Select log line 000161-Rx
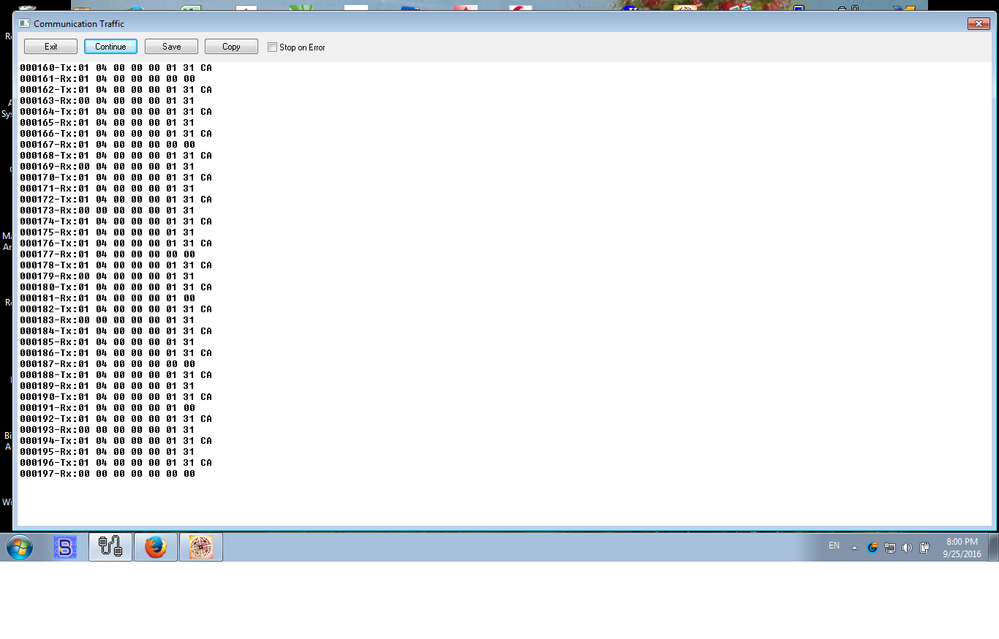The height and width of the screenshot is (639, 999). (x=108, y=78)
